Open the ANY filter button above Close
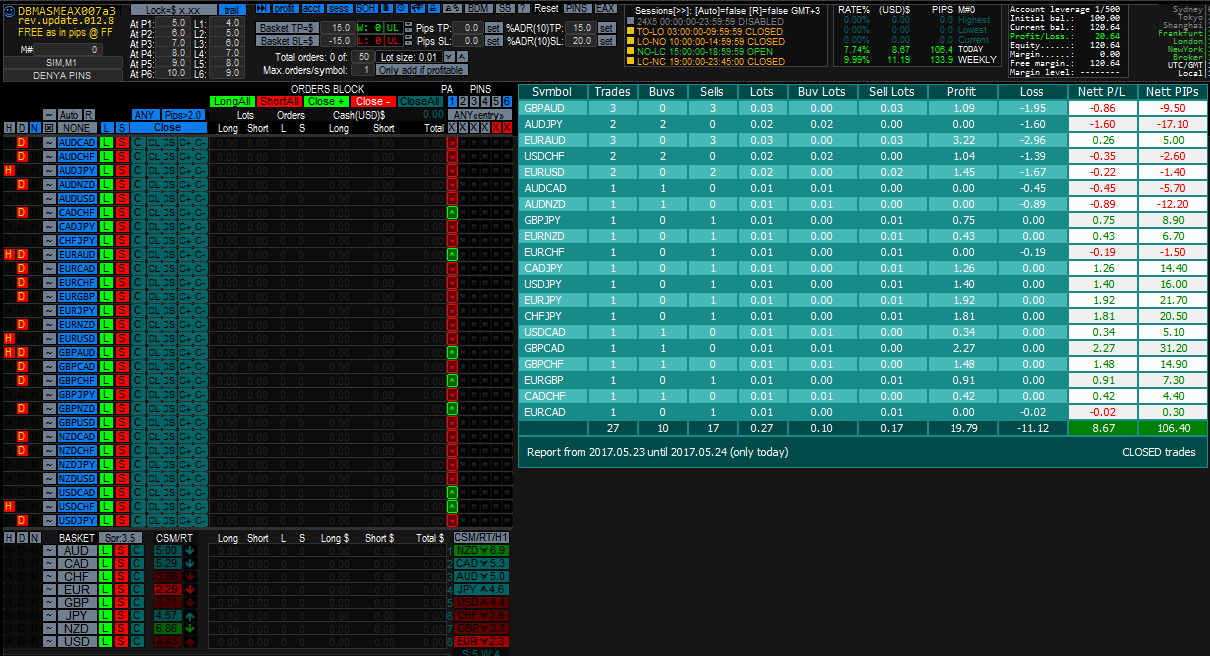Viewport: 1210px width, 656px height. pos(146,115)
